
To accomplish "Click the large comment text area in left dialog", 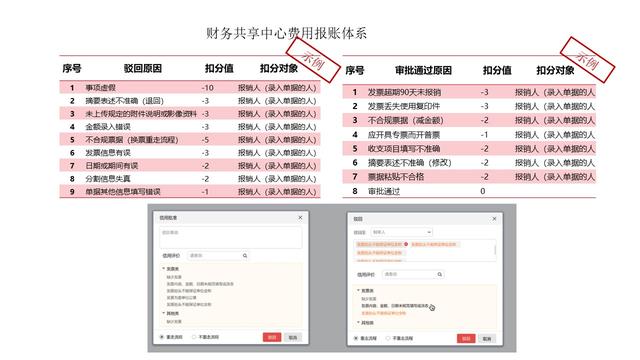I will tap(231, 238).
